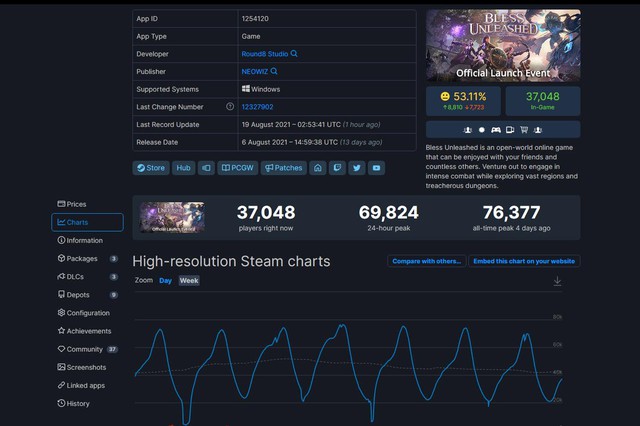Click the Windows supported system entry
Screen dimensions: 640x426
tap(261, 89)
